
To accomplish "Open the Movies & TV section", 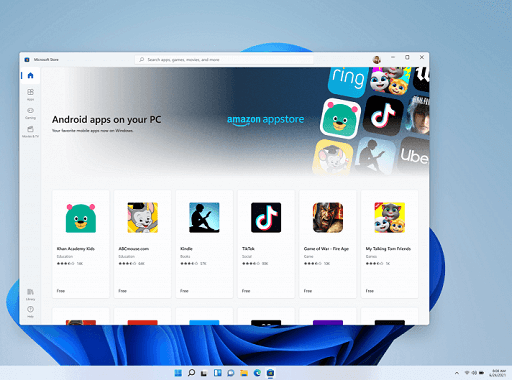I will point(30,132).
